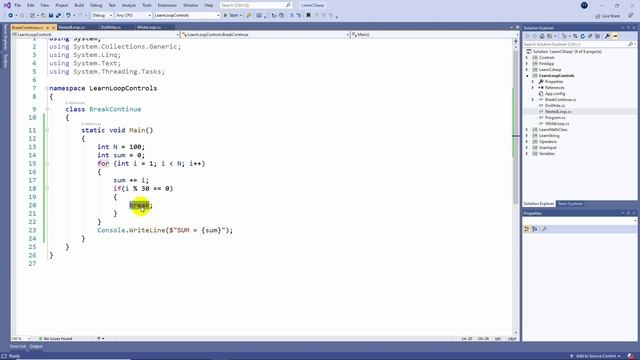Screen dimensions: 640x360
Task: Click the Undo arrow icon
Action: (x=68, y=16)
